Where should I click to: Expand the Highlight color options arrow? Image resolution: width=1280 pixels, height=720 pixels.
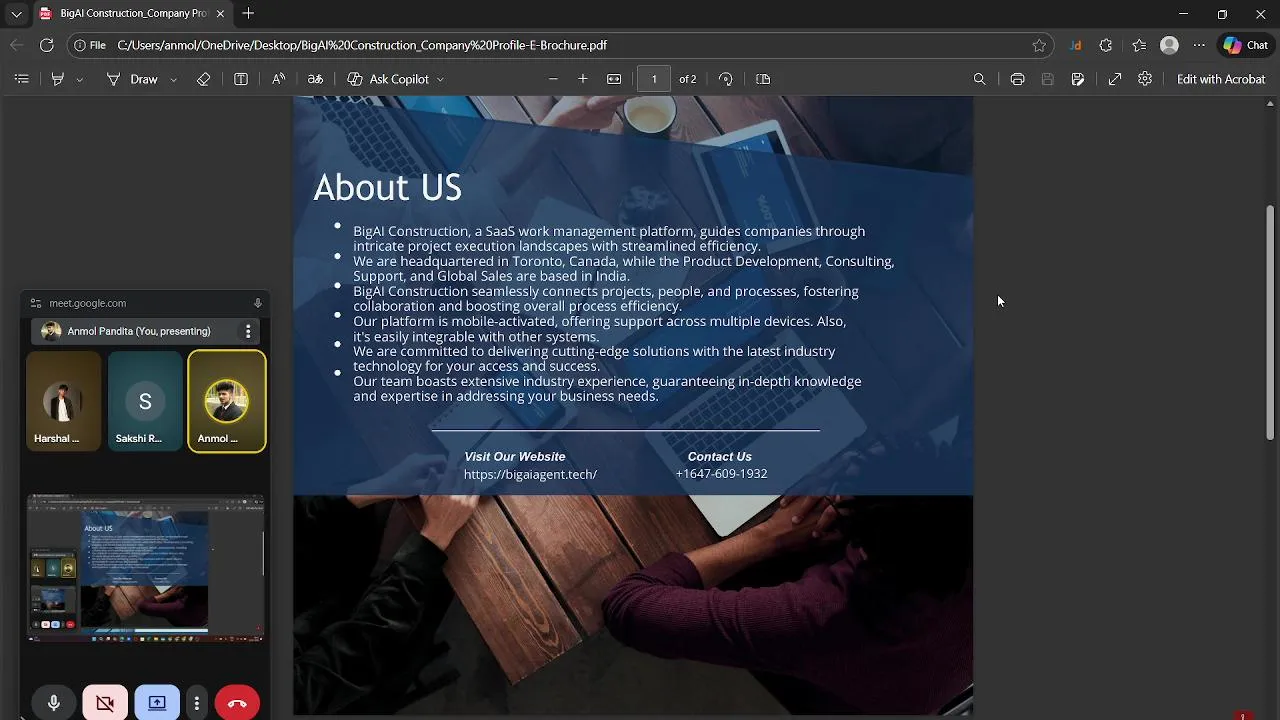tap(80, 79)
